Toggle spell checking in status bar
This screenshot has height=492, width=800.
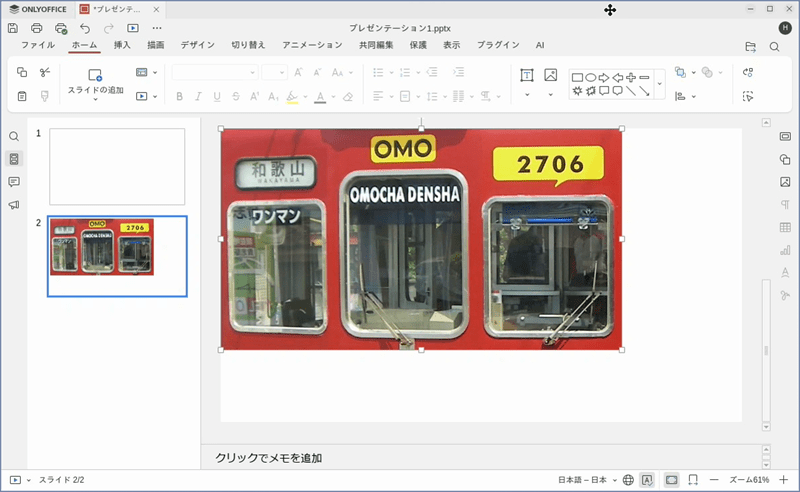click(647, 480)
